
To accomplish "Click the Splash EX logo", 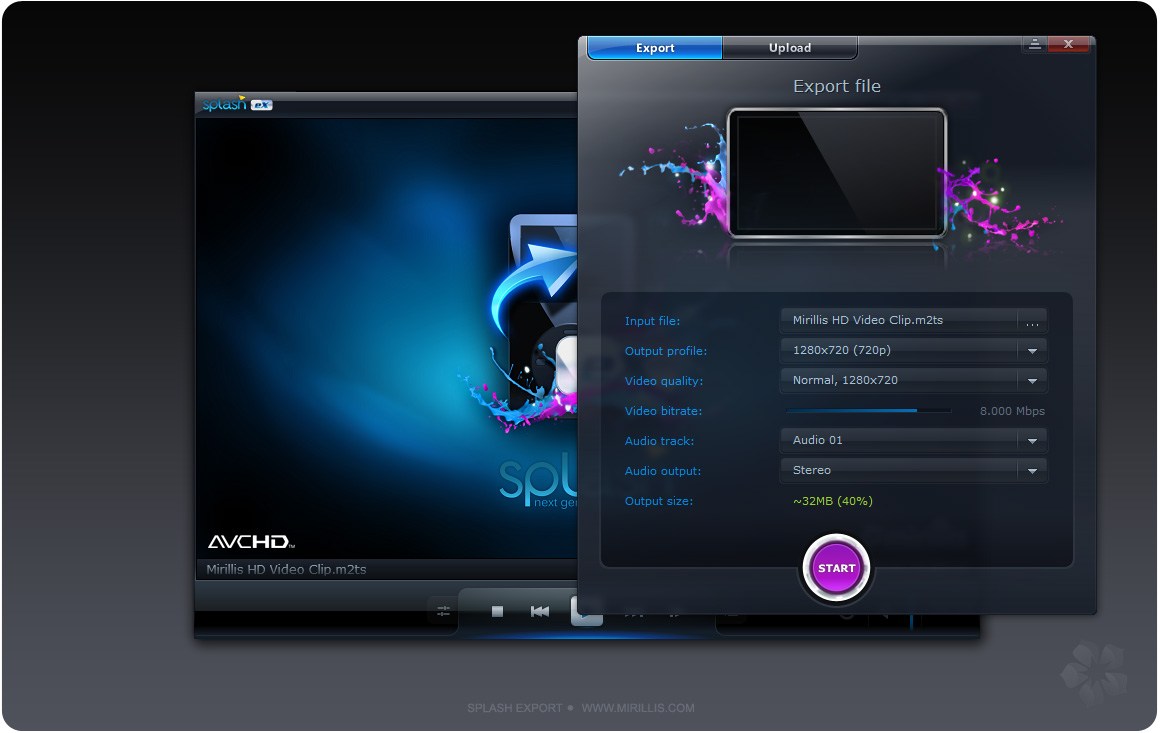I will [x=237, y=104].
